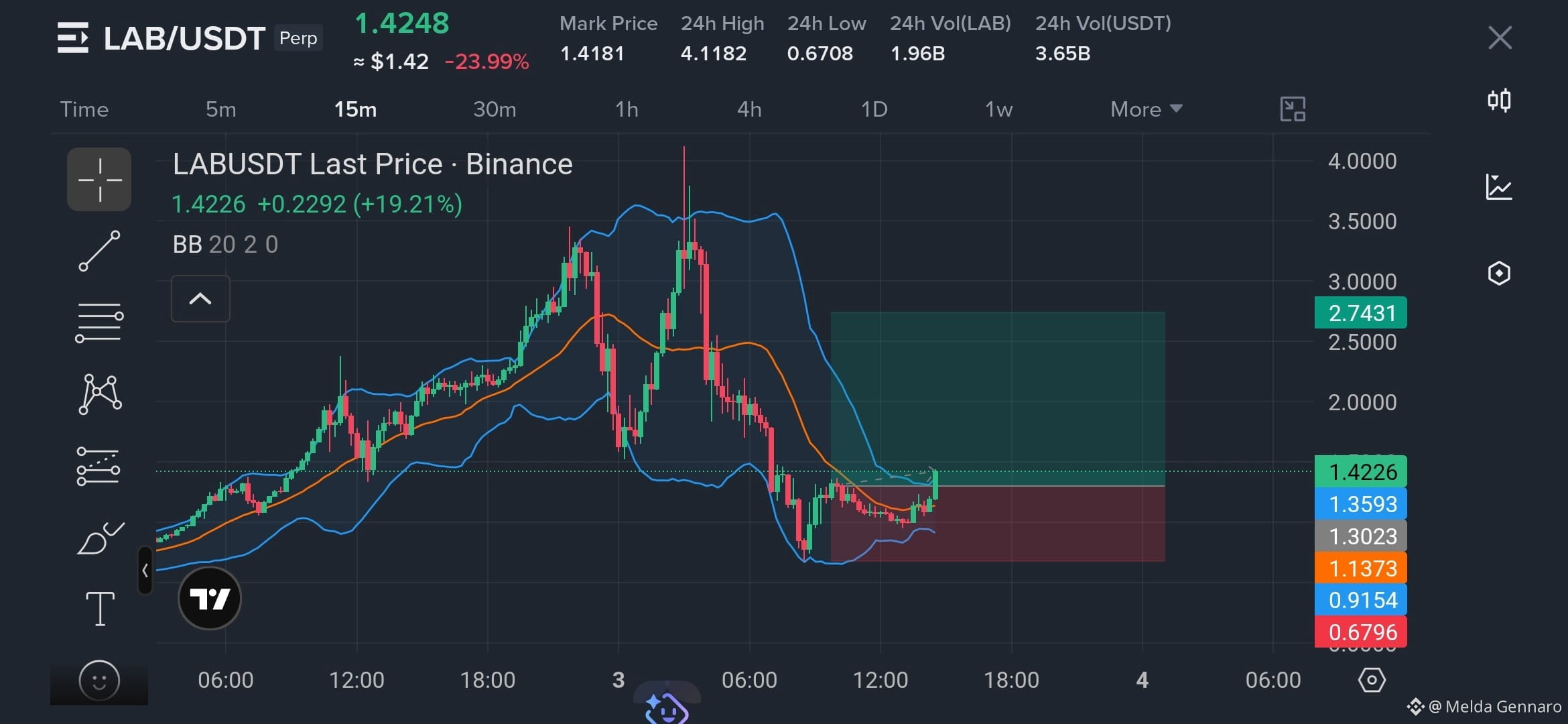Open the candlestick chart type icon
Viewport: 1568px width, 724px height.
click(1499, 101)
